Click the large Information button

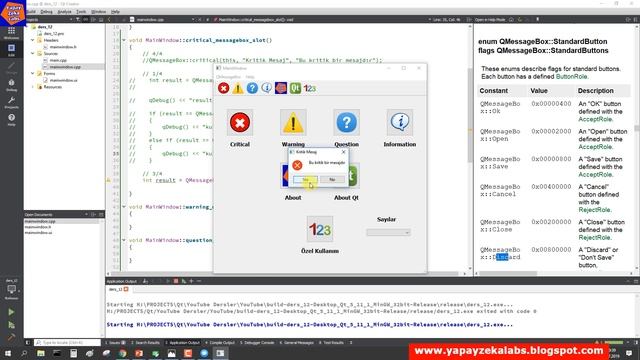pos(400,122)
